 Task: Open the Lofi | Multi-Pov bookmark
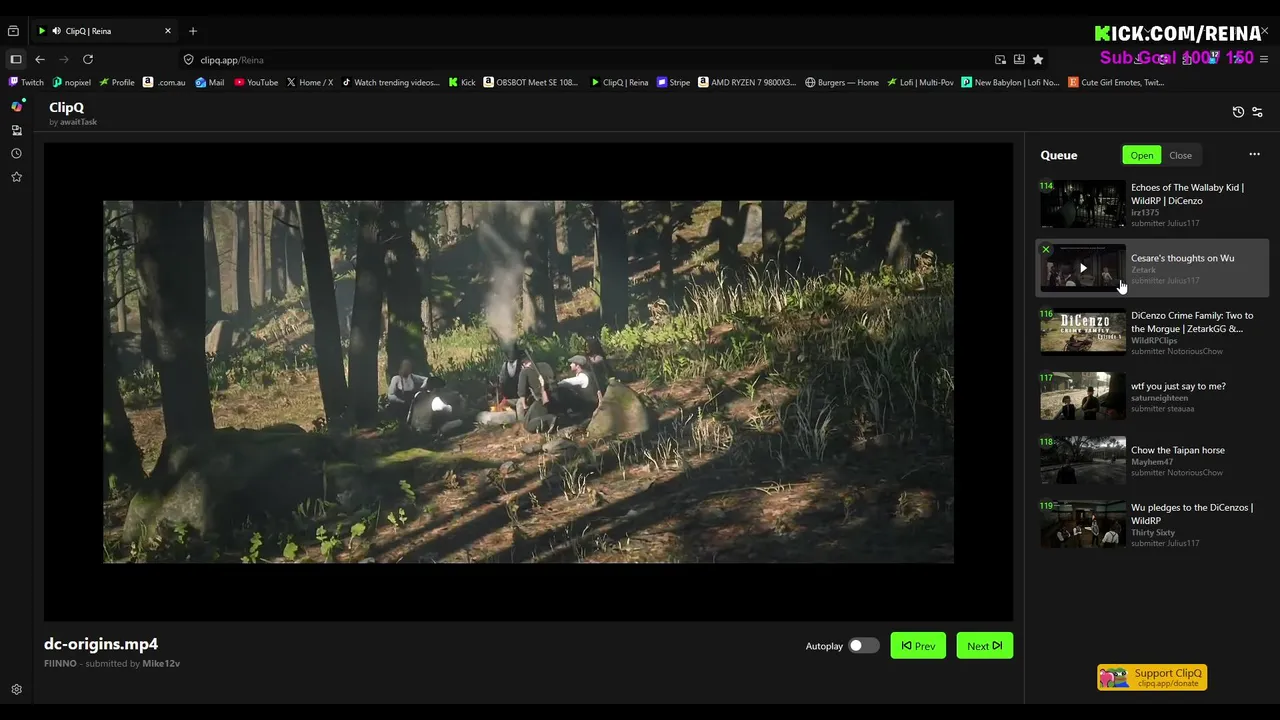pos(921,82)
